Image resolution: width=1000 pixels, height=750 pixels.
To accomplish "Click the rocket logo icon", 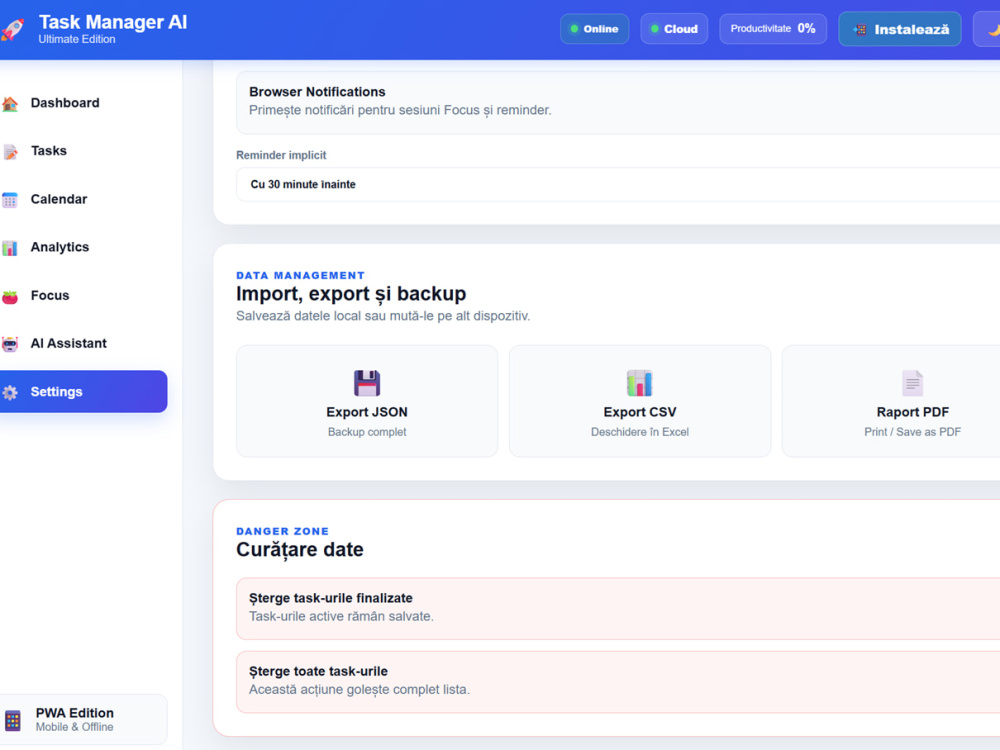I will [12, 29].
